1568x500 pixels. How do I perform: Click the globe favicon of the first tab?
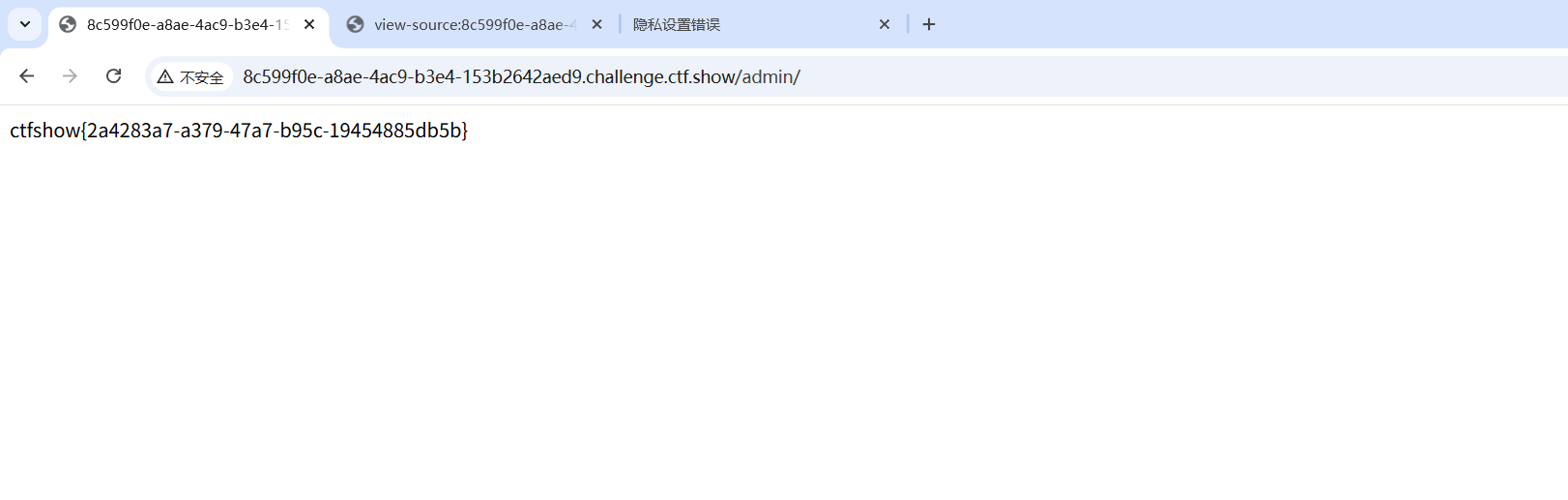pyautogui.click(x=68, y=24)
